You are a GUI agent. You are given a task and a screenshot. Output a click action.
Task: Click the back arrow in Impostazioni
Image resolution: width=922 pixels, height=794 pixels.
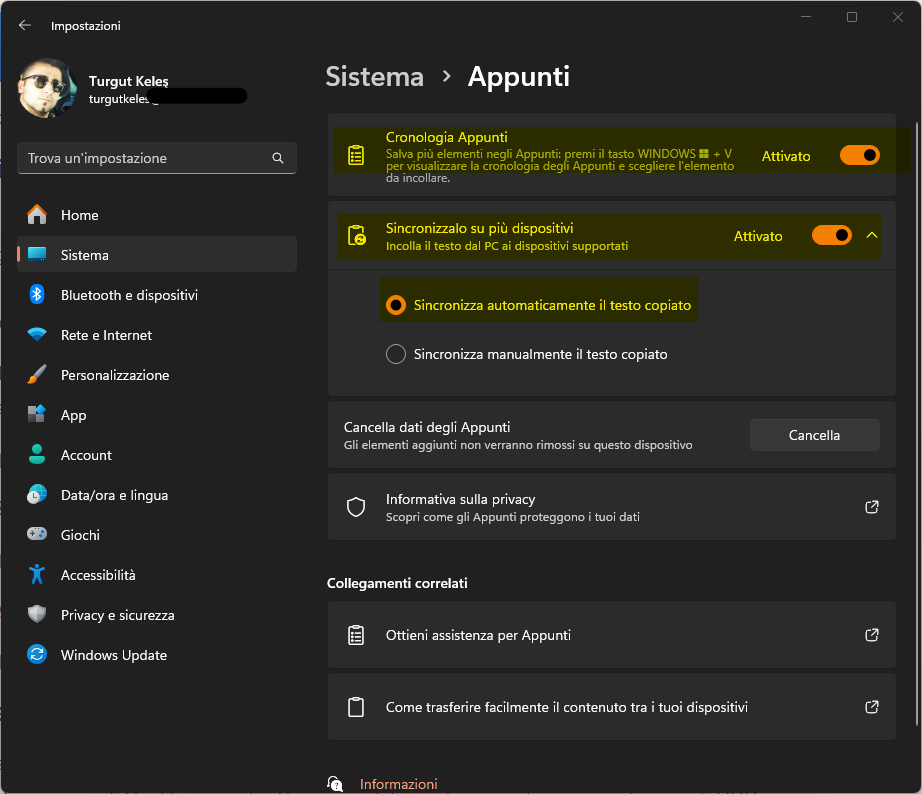tap(25, 26)
